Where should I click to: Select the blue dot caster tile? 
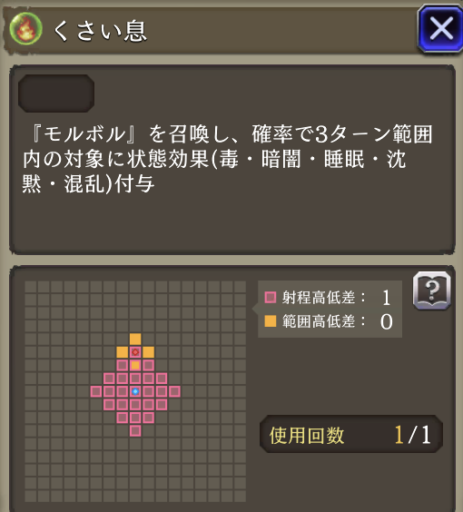click(x=135, y=391)
